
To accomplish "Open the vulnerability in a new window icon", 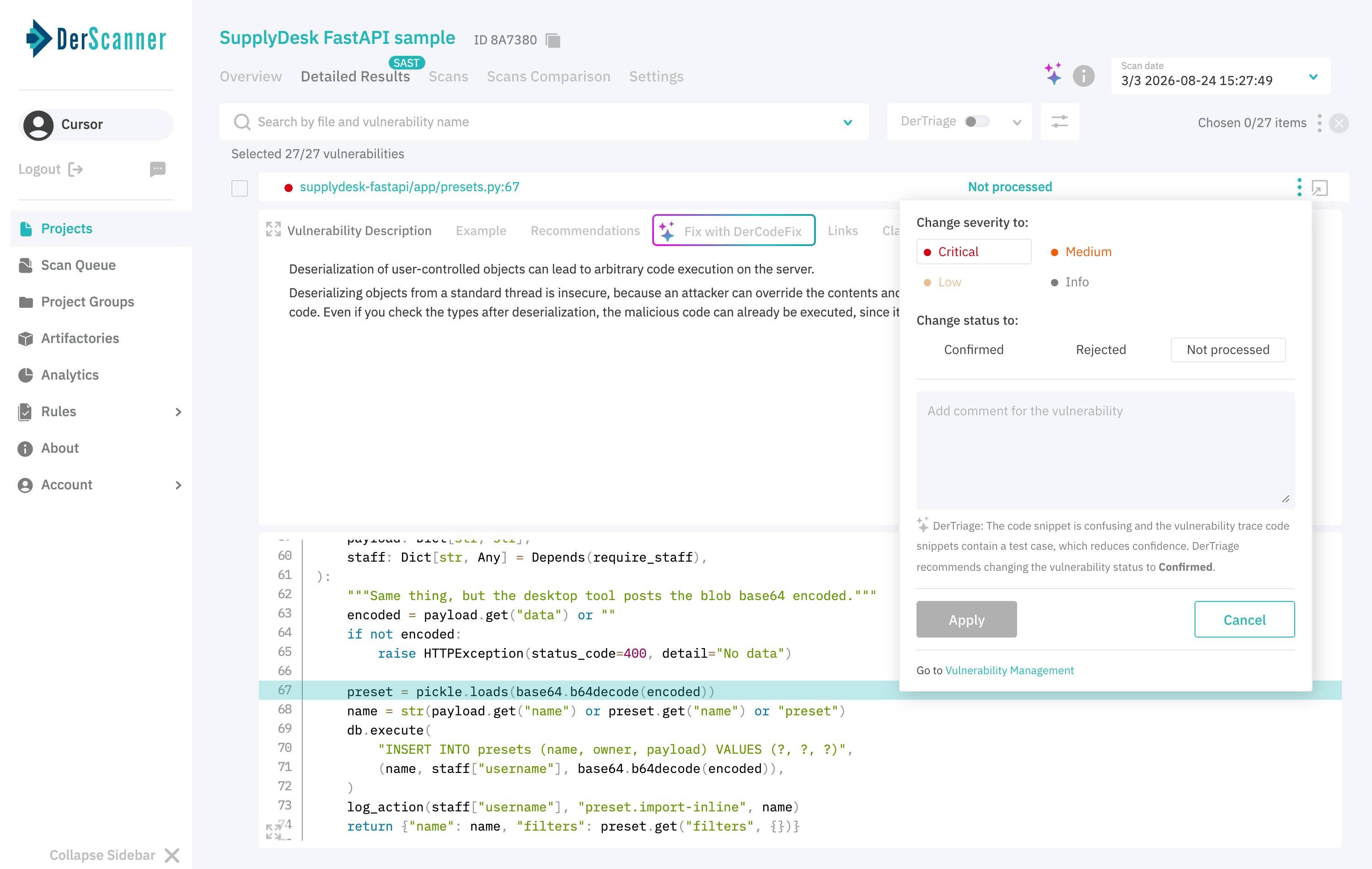I will pos(1319,188).
